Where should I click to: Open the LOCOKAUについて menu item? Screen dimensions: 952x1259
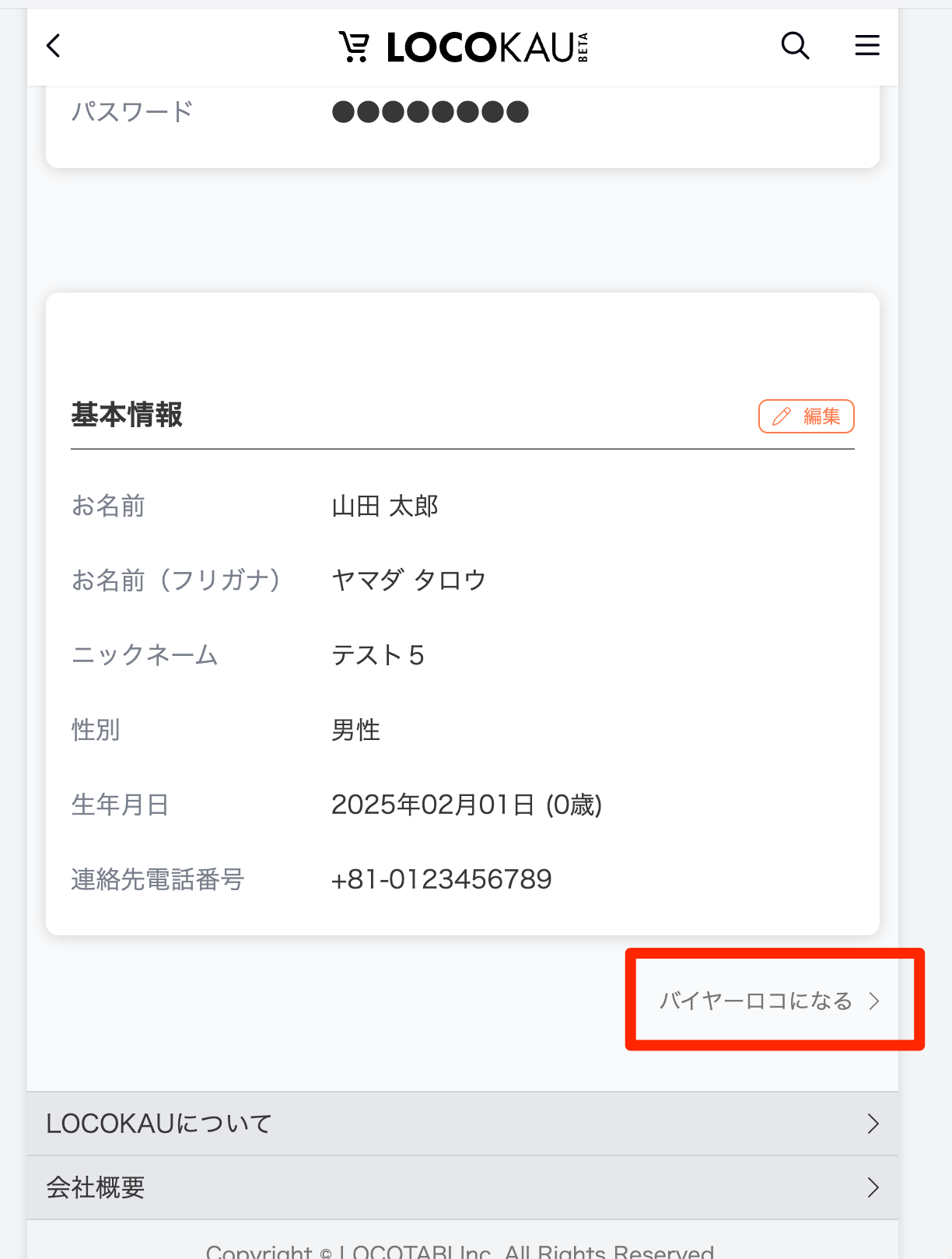pyautogui.click(x=159, y=1124)
